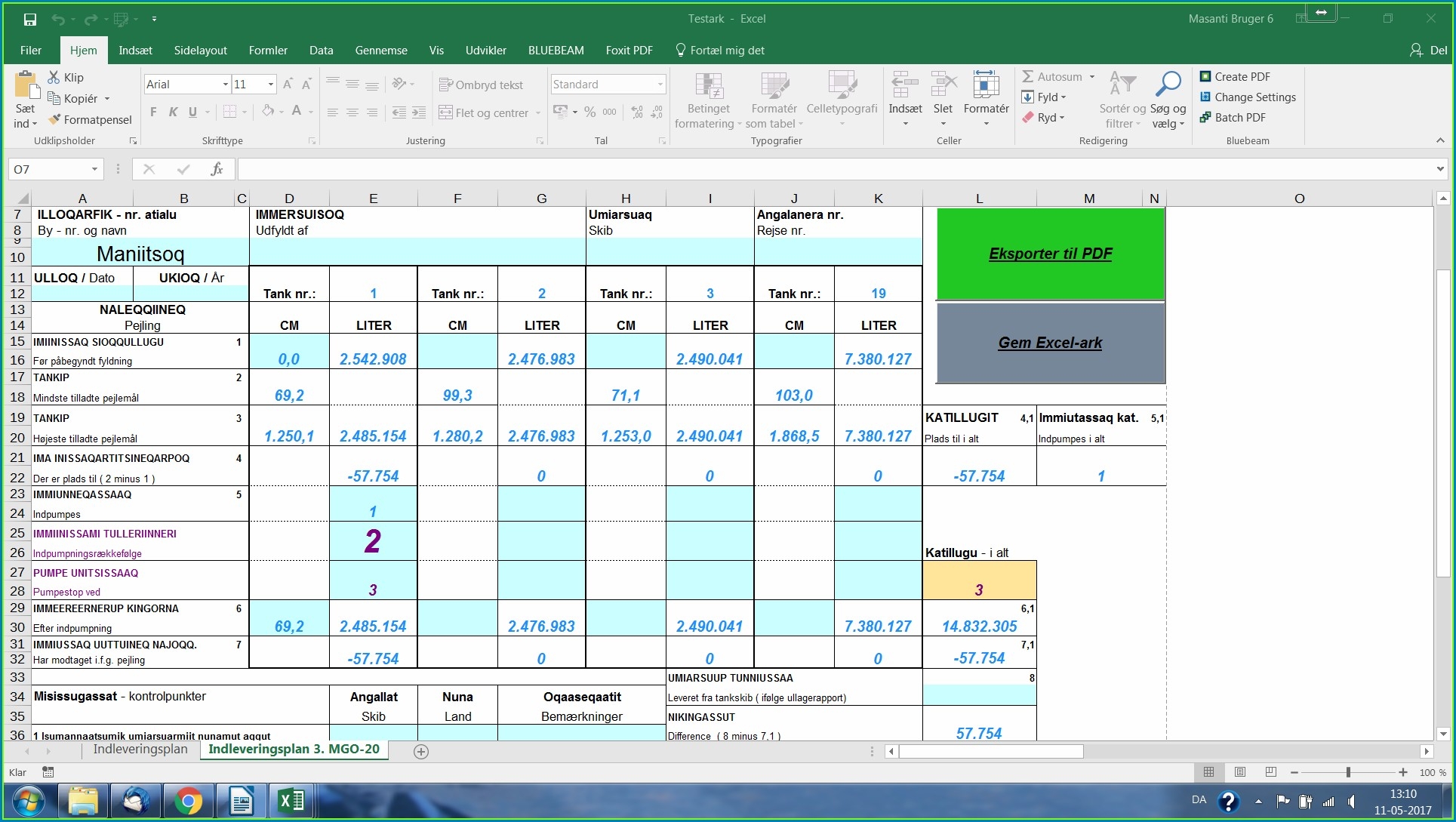Click the Save icon in the quick access toolbar
This screenshot has height=822, width=1456.
29,19
